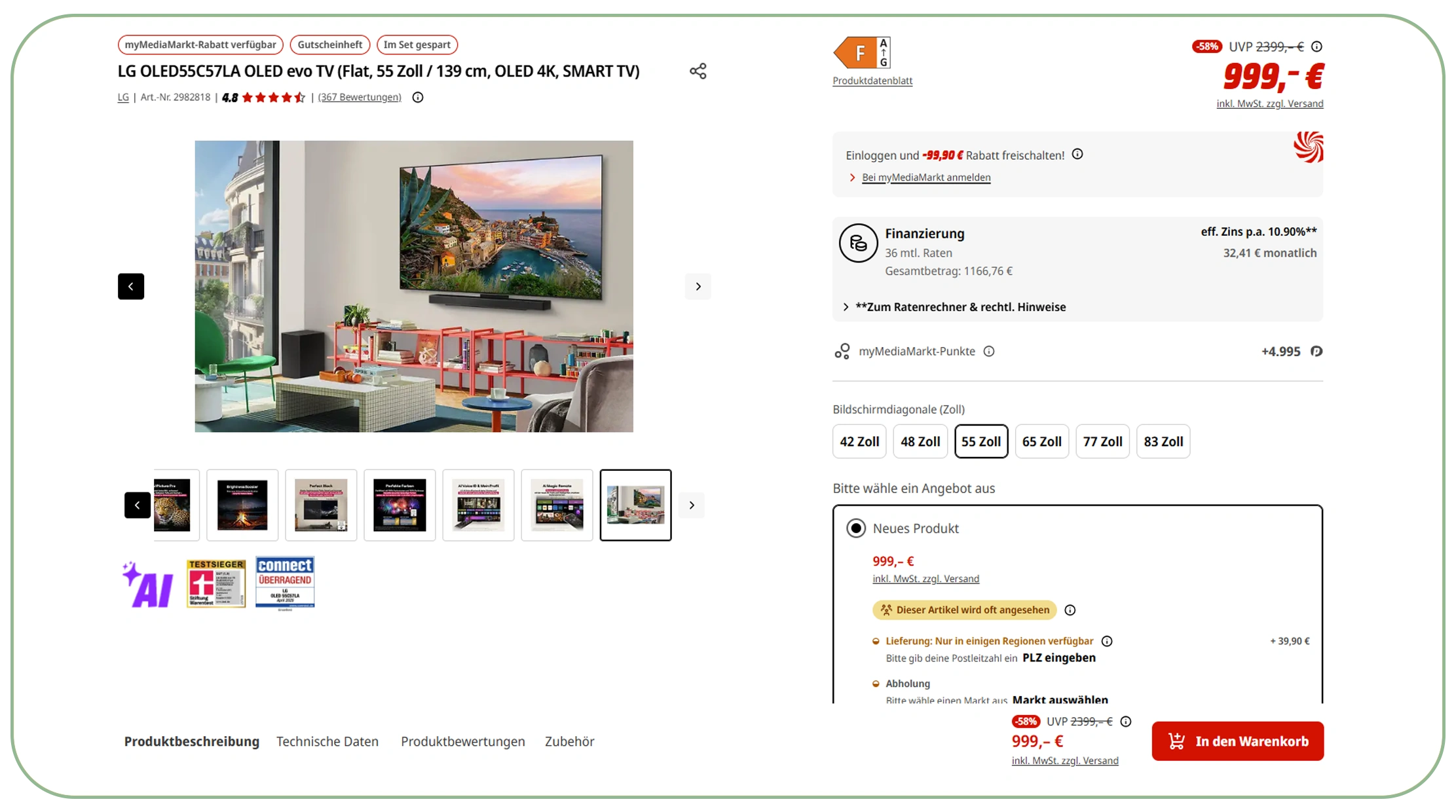Pick the 65 Zoll screen size
The width and height of the screenshot is (1456, 812).
tap(1042, 441)
